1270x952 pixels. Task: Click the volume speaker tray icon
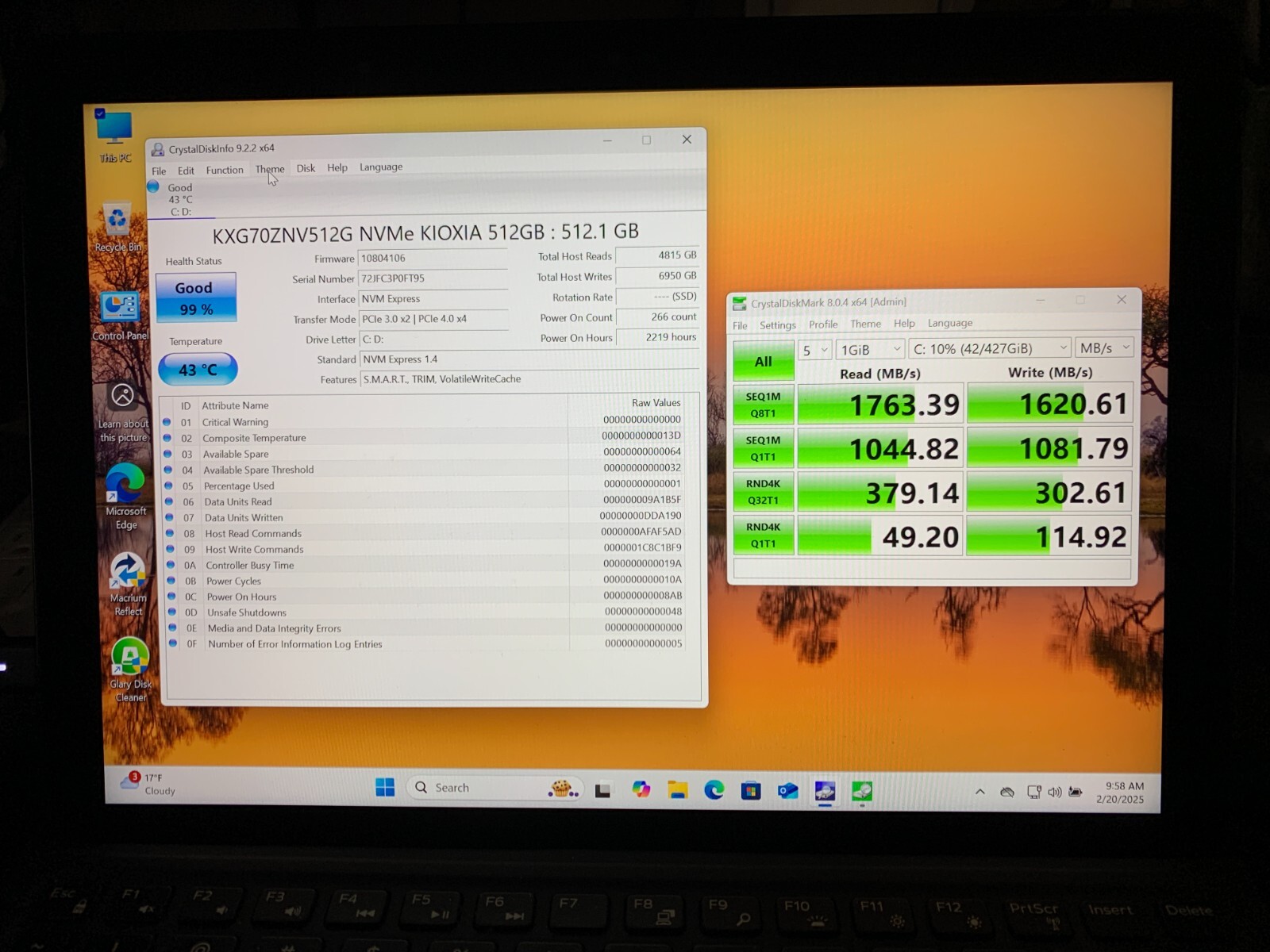1055,792
